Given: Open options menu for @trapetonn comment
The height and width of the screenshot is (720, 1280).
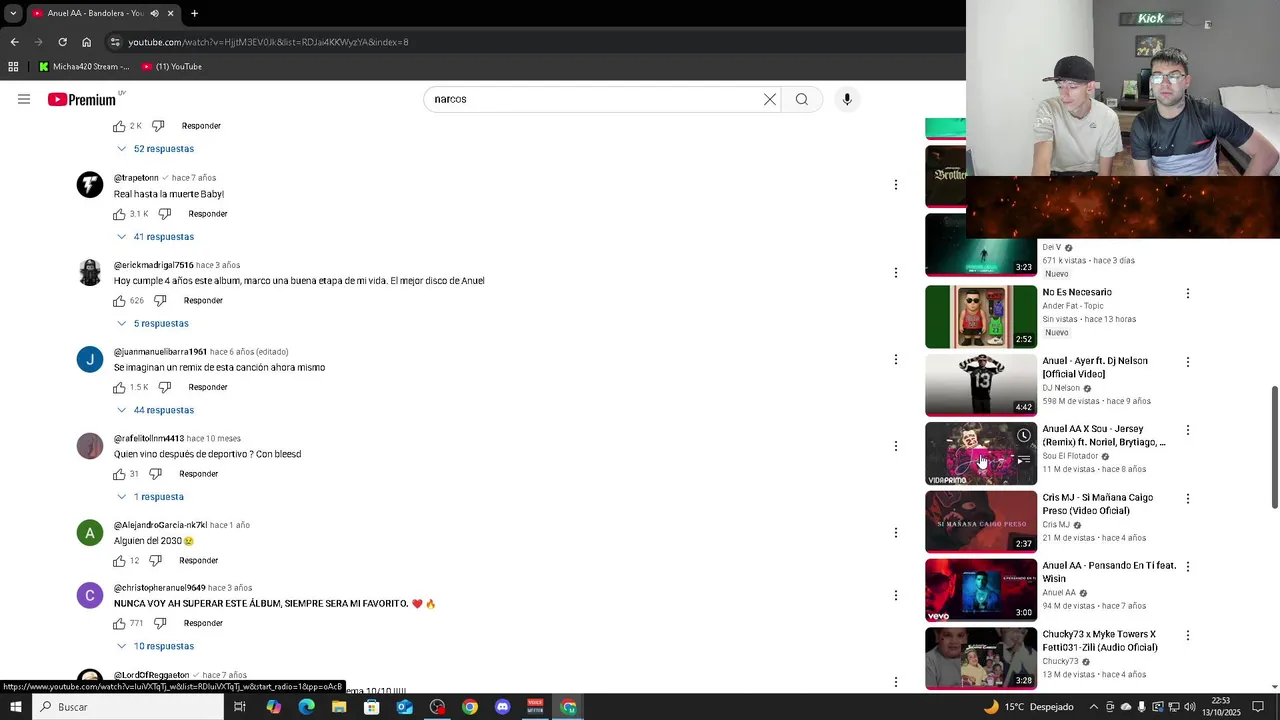Looking at the screenshot, I should coord(896,185).
